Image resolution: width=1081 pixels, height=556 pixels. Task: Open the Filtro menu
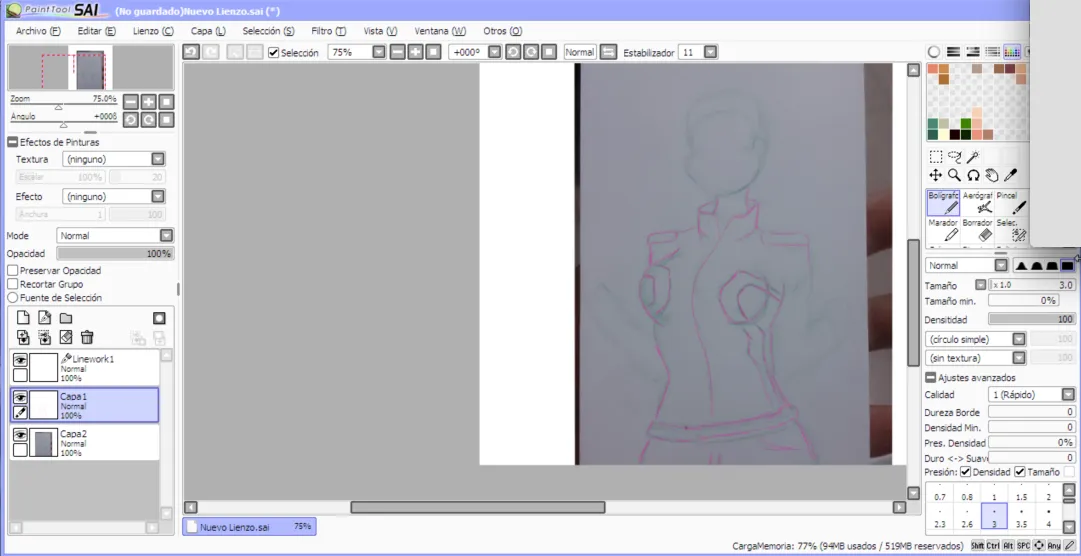329,31
